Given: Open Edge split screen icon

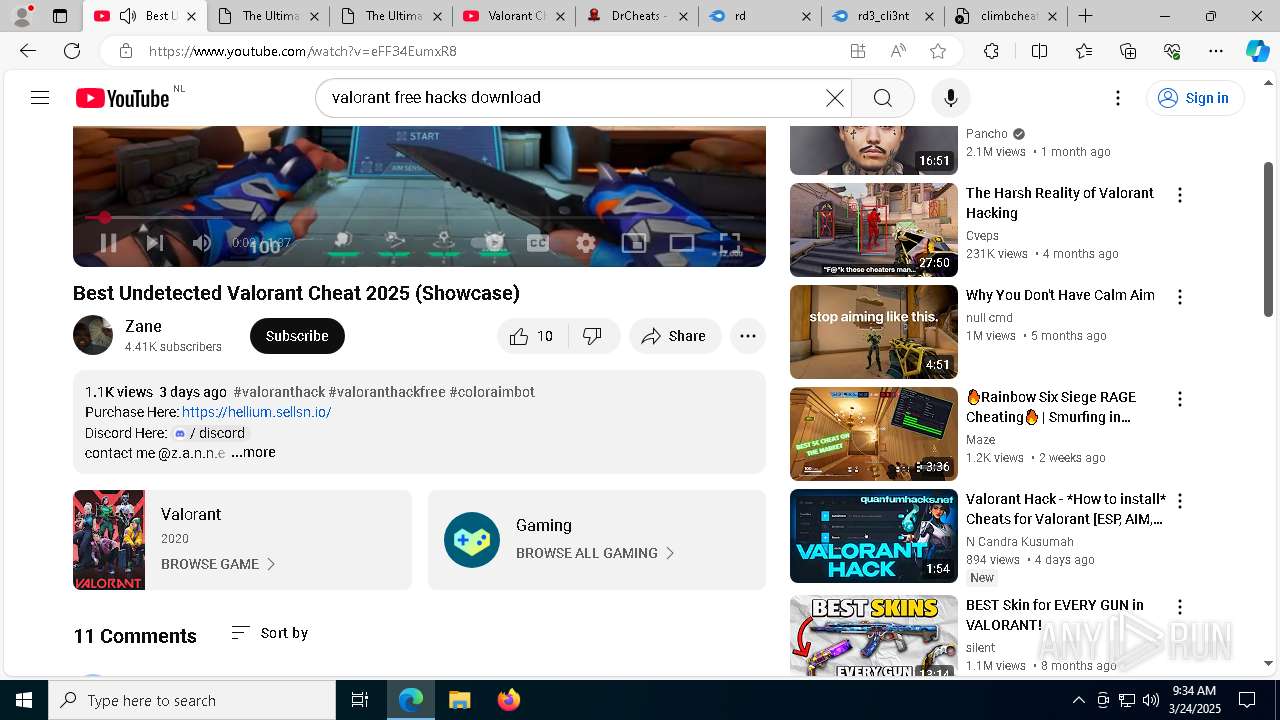Looking at the screenshot, I should point(1039,51).
